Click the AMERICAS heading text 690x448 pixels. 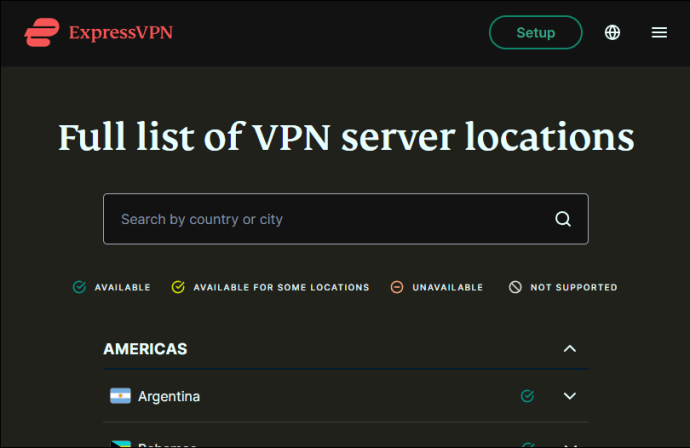145,349
